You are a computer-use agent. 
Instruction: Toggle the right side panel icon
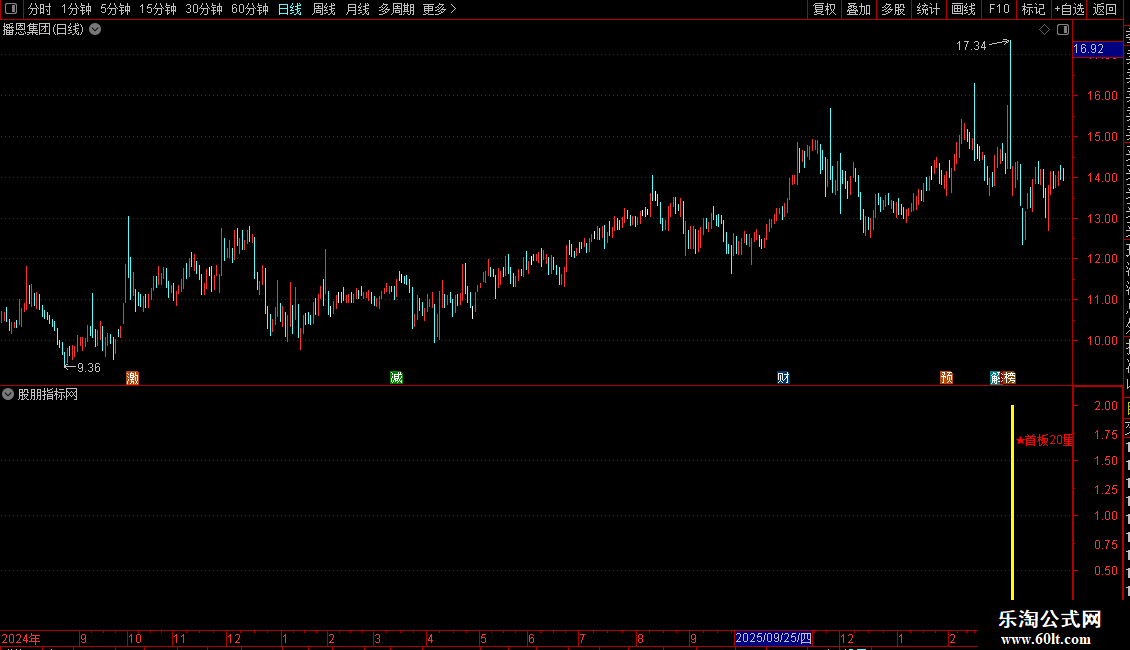(1063, 30)
